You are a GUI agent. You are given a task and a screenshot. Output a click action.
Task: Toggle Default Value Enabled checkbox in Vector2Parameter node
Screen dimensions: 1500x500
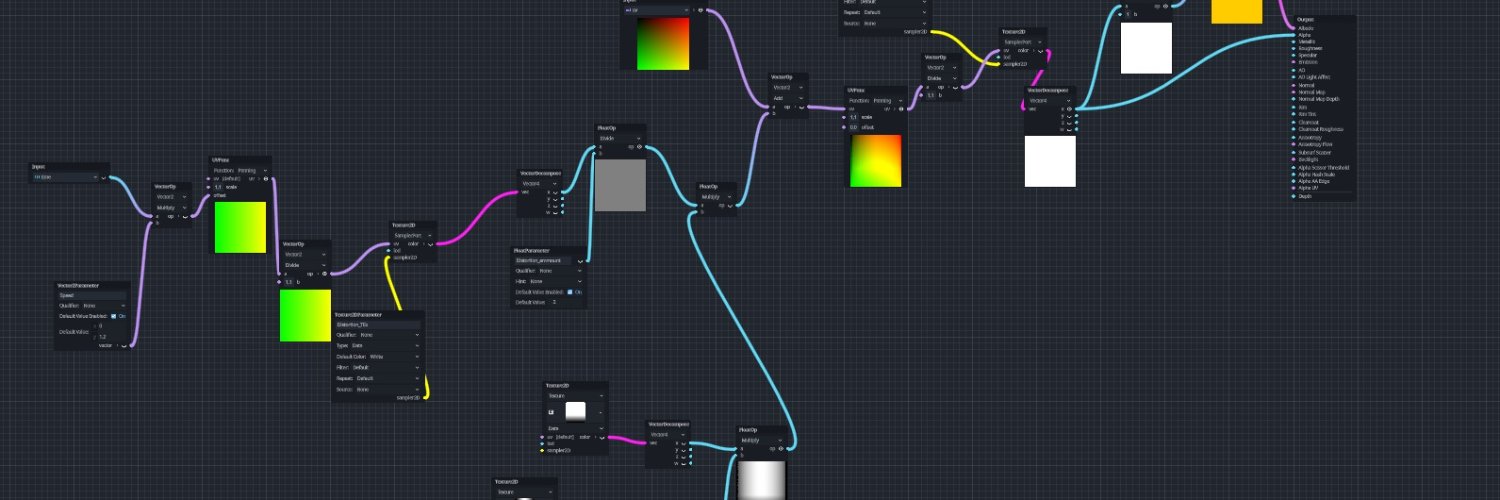click(x=113, y=316)
